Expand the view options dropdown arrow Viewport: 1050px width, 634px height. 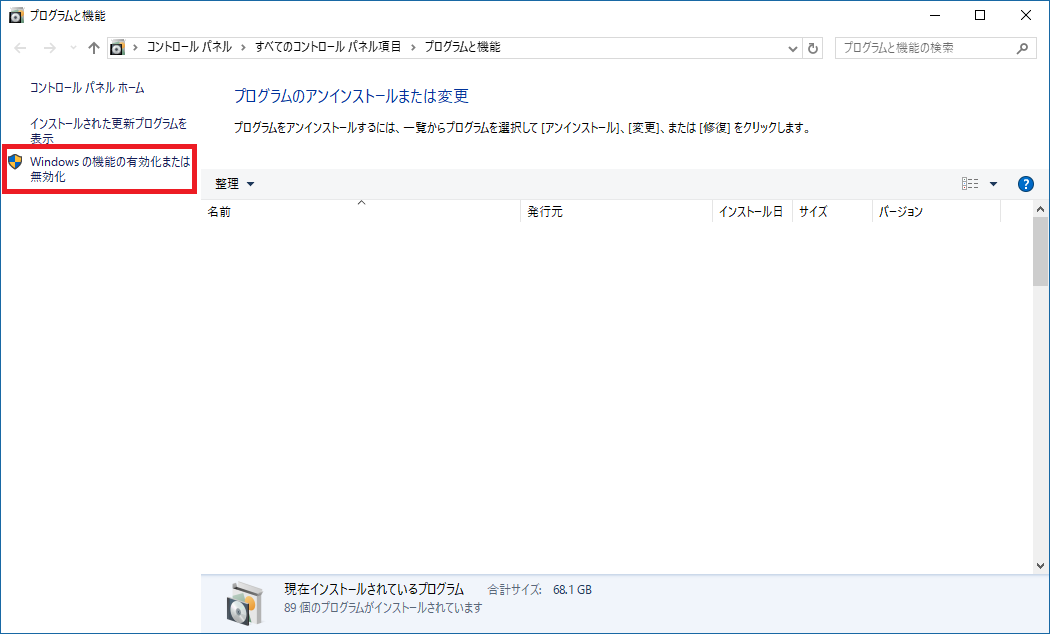(x=993, y=184)
